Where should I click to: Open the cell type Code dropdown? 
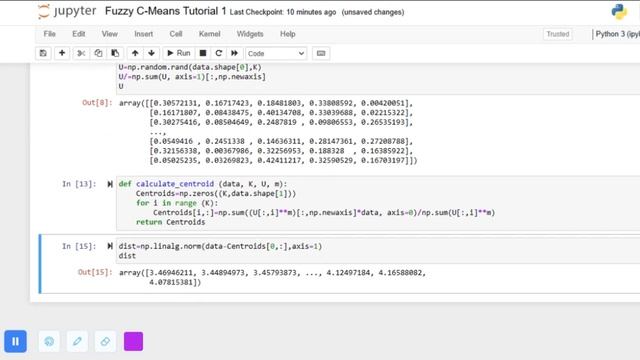click(276, 53)
